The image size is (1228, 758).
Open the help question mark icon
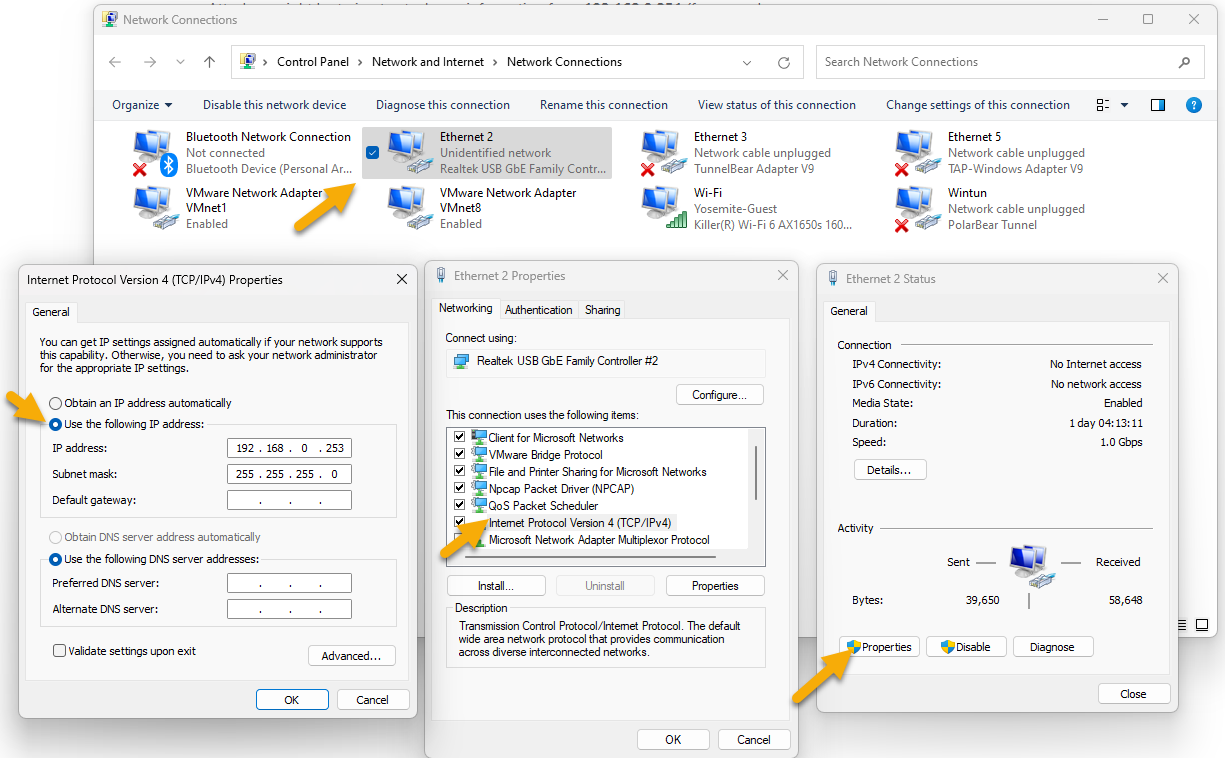(1192, 105)
